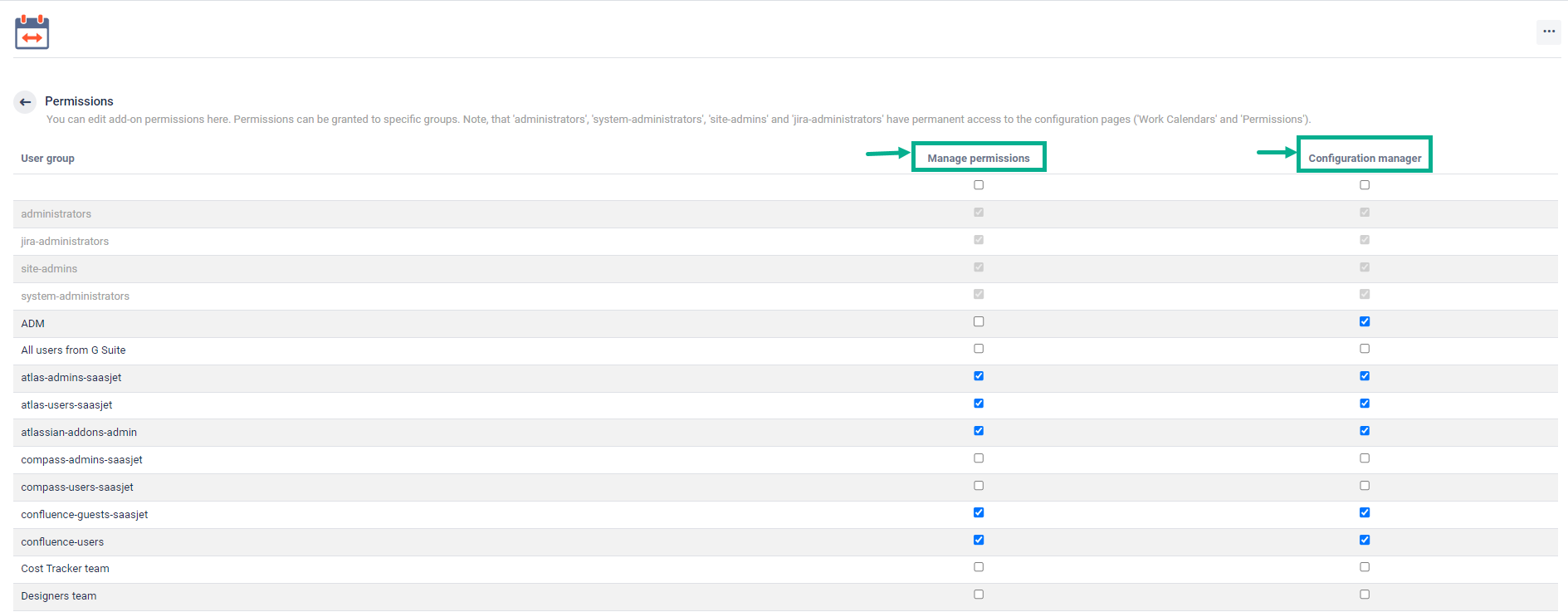The image size is (1568, 612).
Task: Toggle select-all checkbox under Configuration manager
Action: pyautogui.click(x=1365, y=186)
